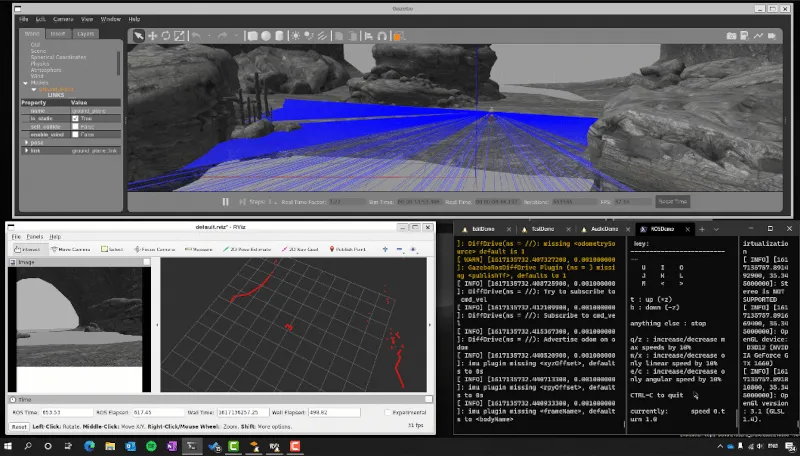Activate the Translate mode tool in Gazebo
The height and width of the screenshot is (456, 800).
153,35
